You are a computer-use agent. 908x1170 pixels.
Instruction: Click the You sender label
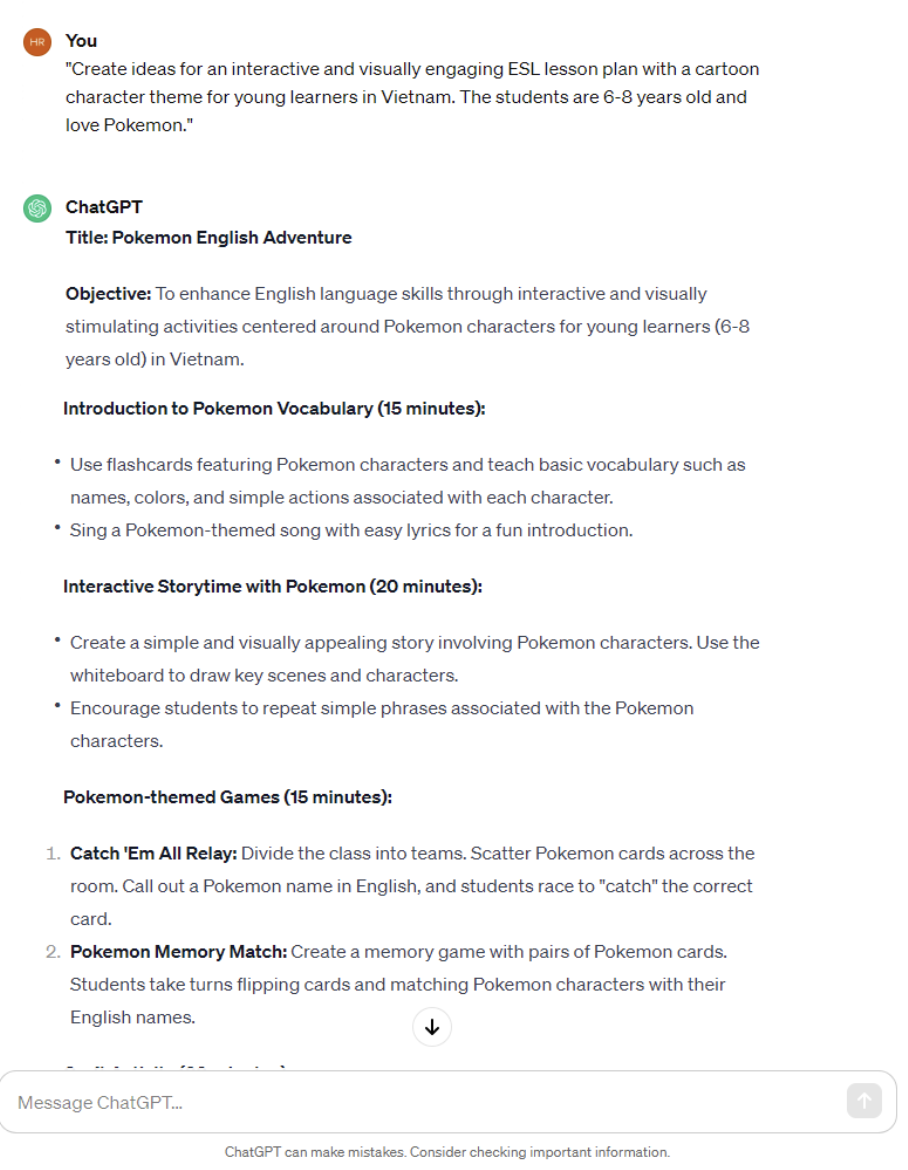pyautogui.click(x=80, y=41)
